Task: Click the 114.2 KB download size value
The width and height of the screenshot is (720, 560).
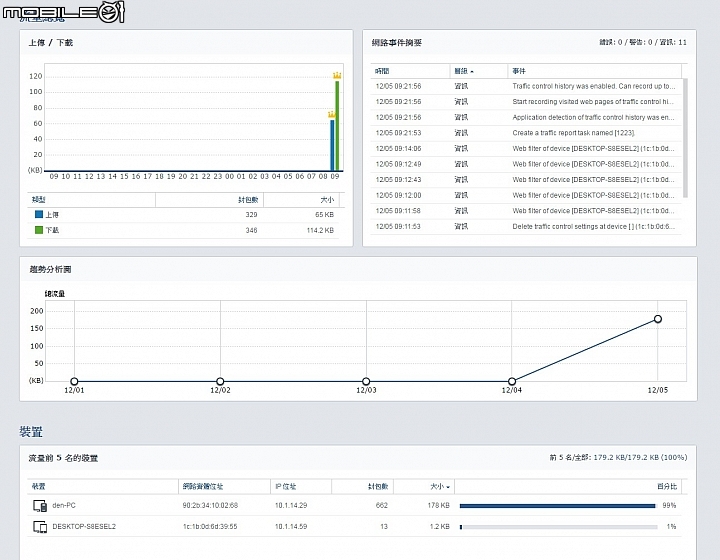Action: point(321,230)
